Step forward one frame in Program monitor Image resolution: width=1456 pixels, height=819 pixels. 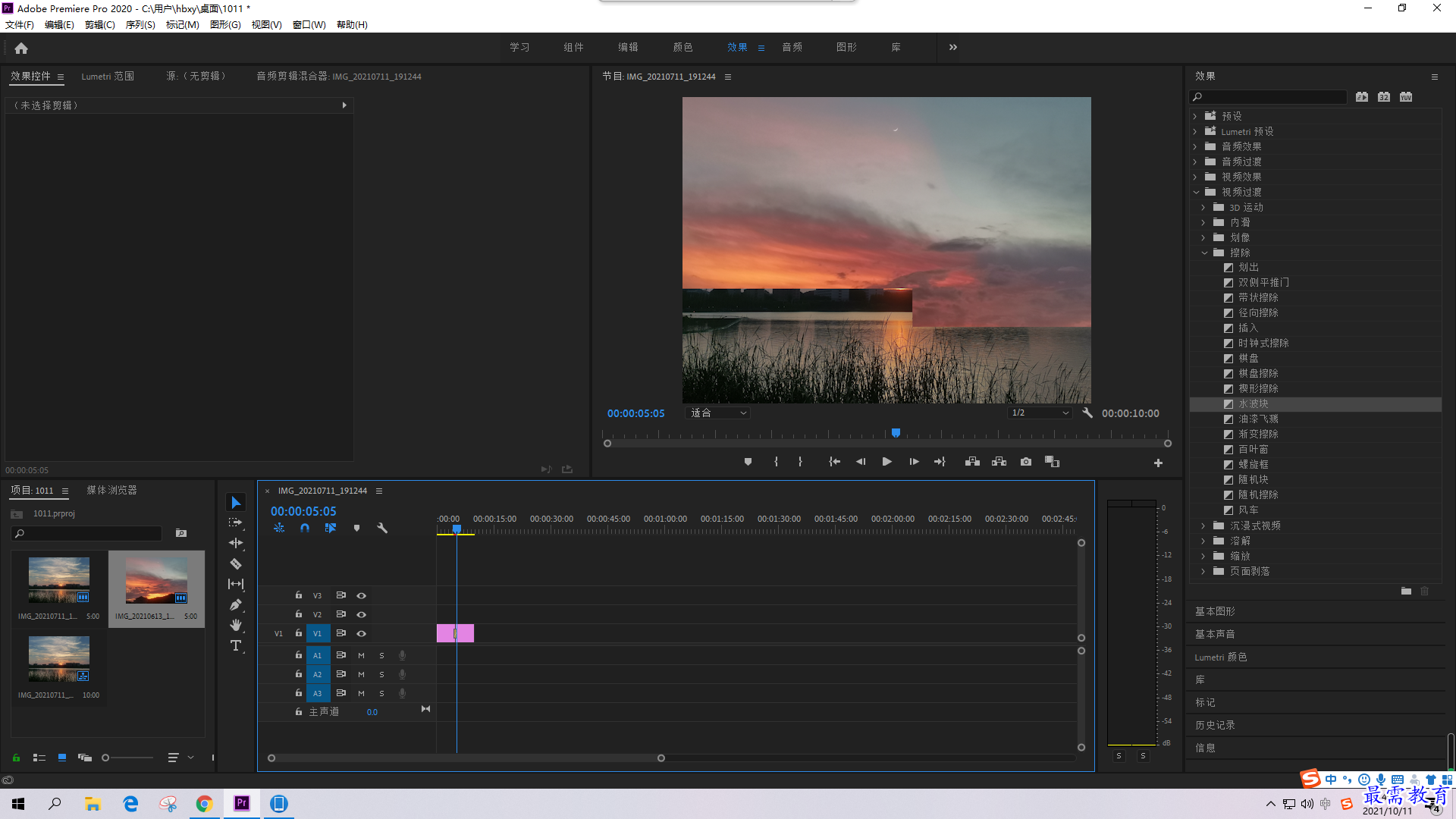[x=914, y=462]
